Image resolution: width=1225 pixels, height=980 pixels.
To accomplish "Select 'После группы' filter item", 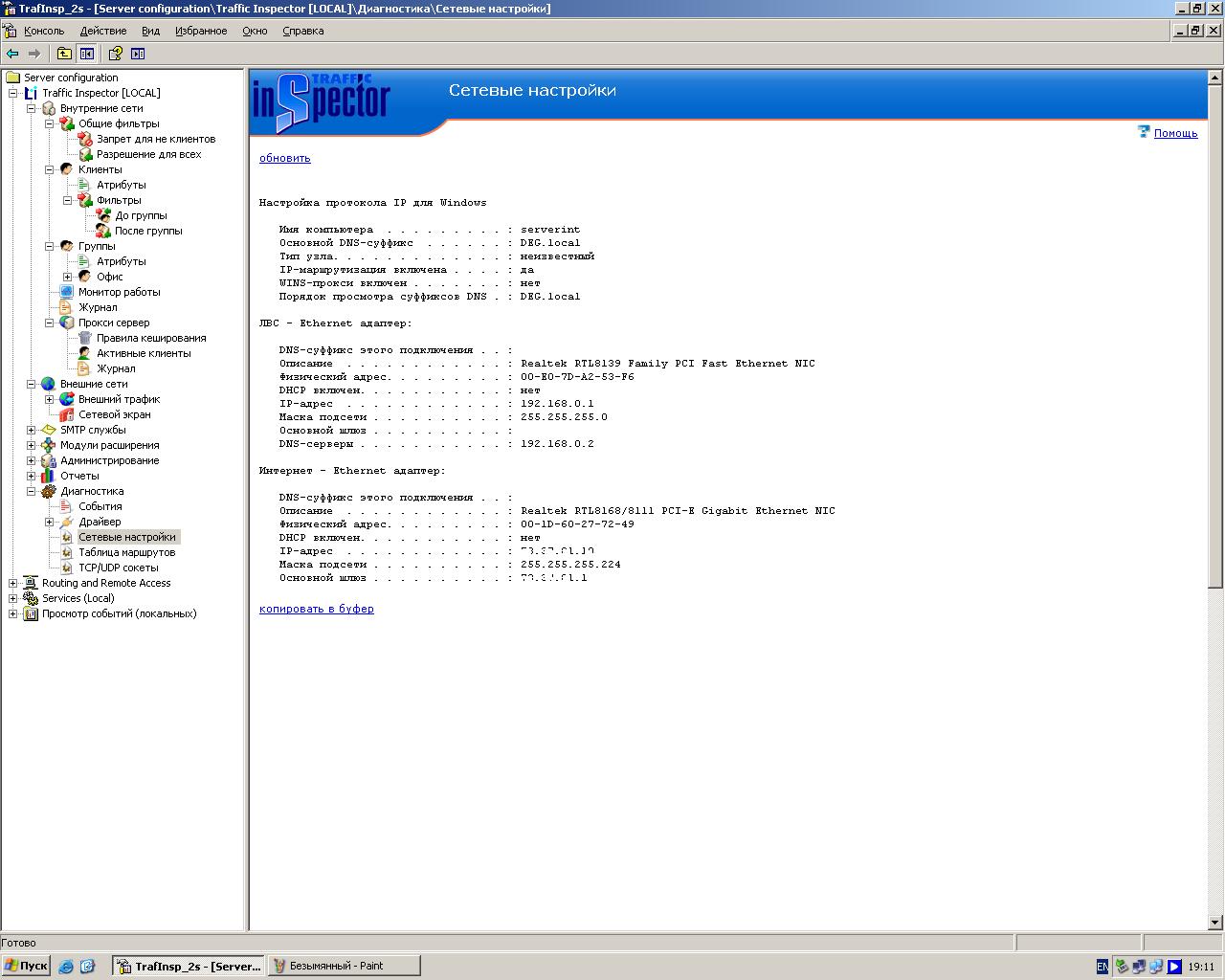I will pos(148,231).
